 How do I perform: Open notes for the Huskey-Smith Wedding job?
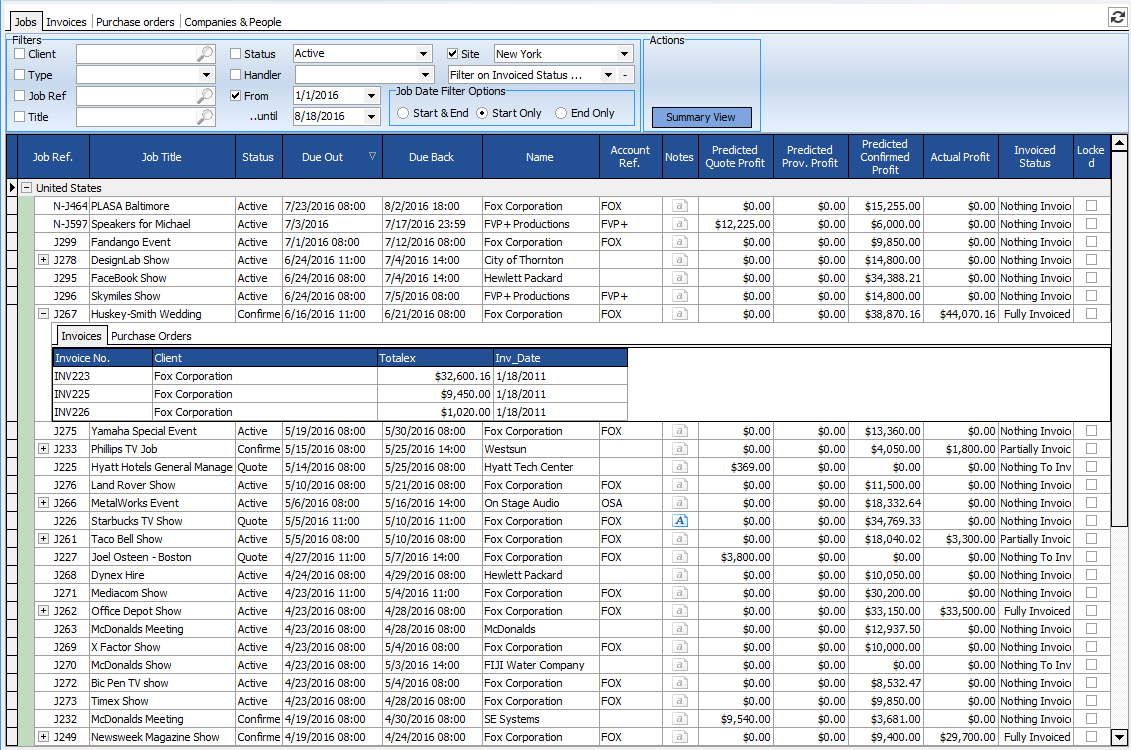pyautogui.click(x=680, y=313)
